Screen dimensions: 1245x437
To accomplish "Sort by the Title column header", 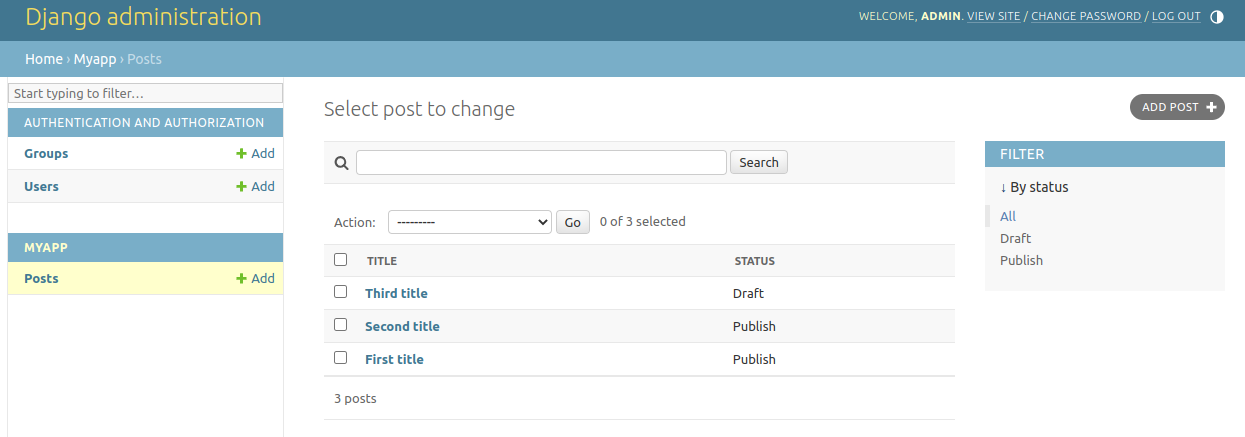I will tap(382, 261).
